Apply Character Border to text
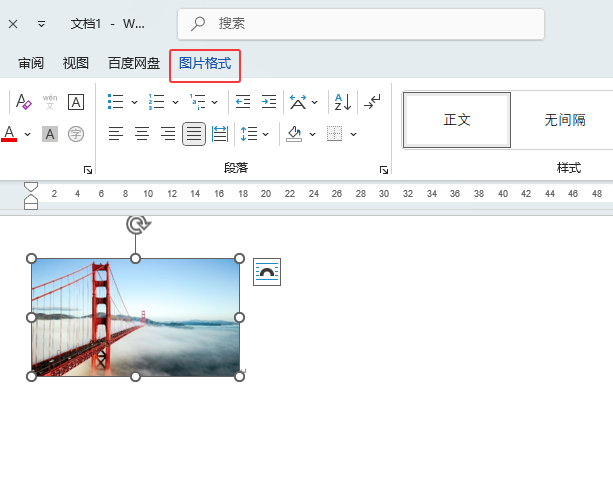 [76, 102]
